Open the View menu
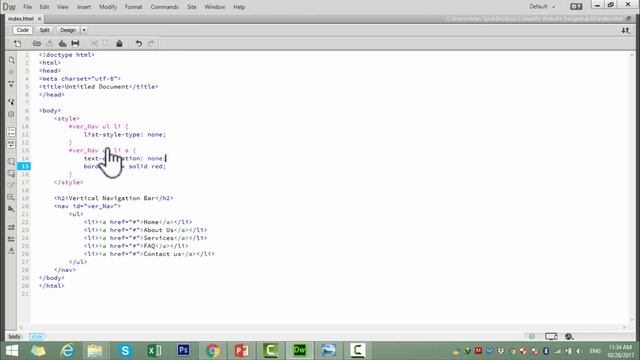This screenshot has width=640, height=360. 62,7
